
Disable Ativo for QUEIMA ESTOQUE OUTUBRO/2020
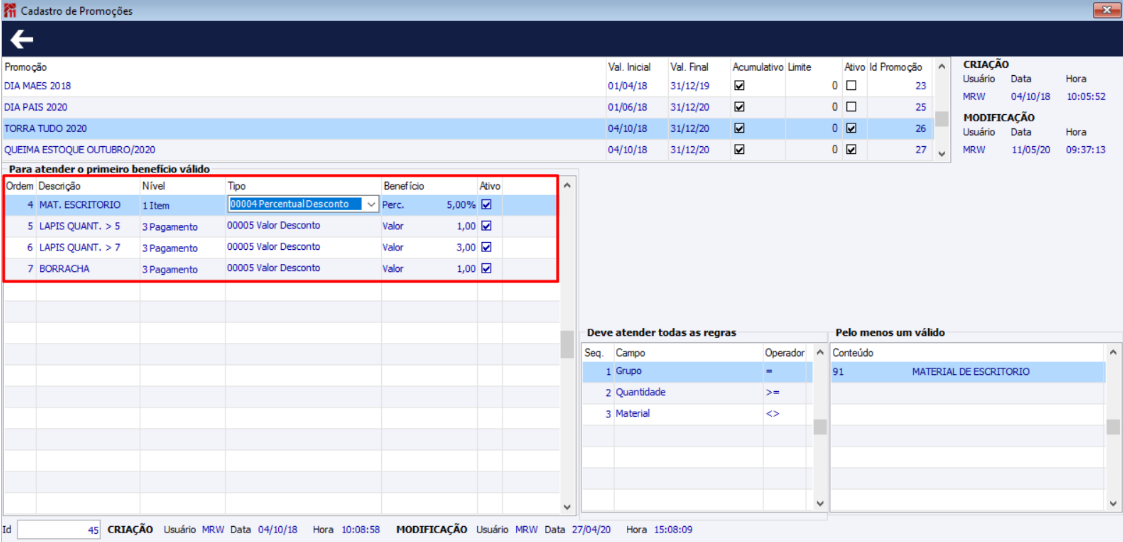(851, 150)
